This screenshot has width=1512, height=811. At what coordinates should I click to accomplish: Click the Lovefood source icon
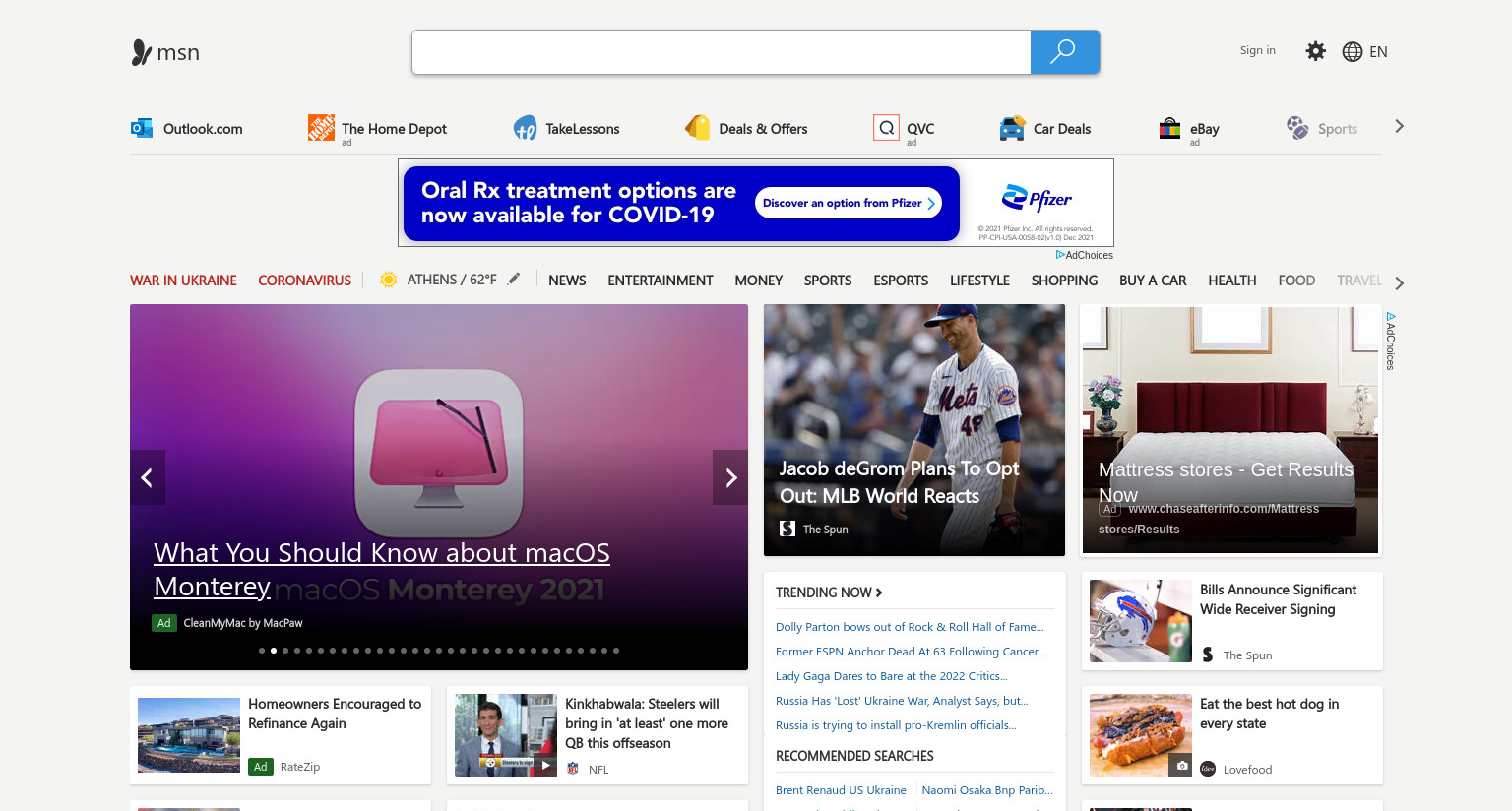point(1208,769)
